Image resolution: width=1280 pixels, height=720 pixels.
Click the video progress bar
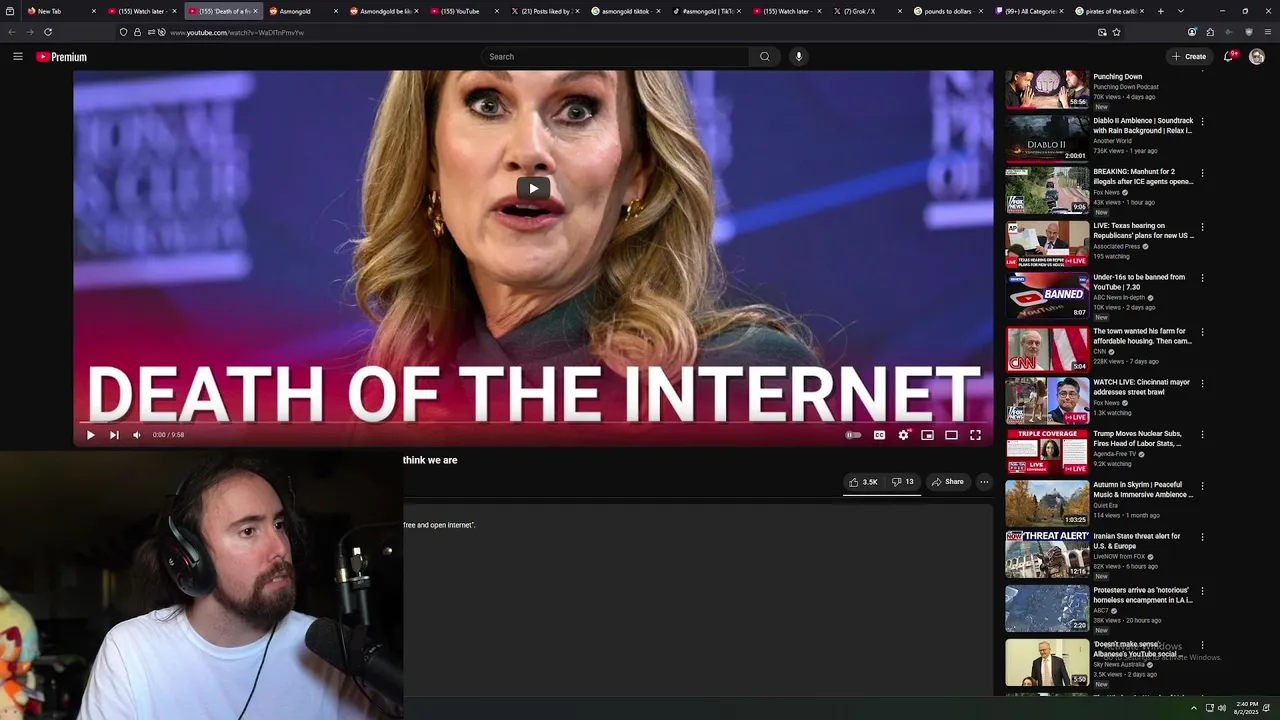point(533,422)
